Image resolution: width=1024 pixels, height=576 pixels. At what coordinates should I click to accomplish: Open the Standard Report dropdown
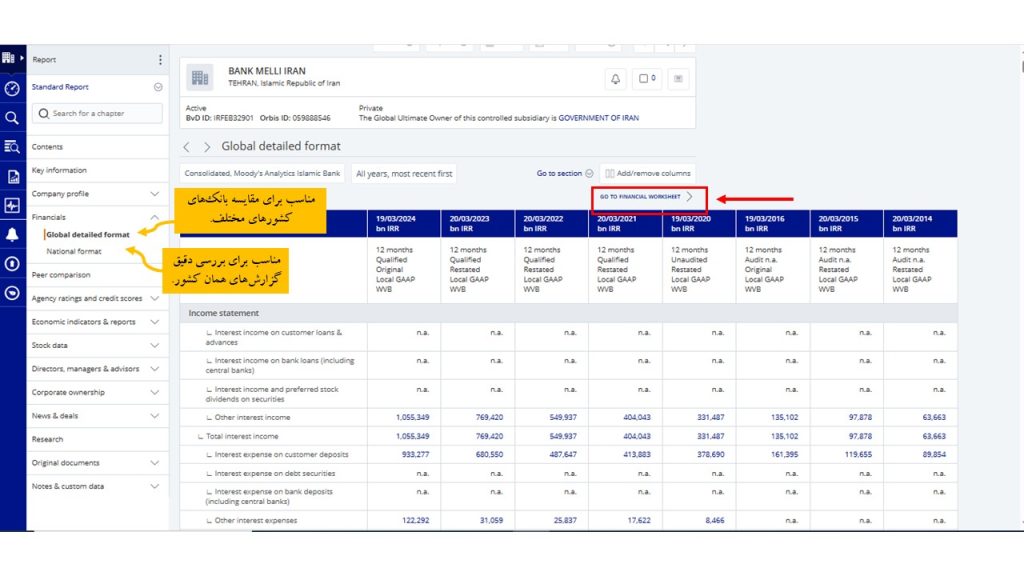click(158, 87)
